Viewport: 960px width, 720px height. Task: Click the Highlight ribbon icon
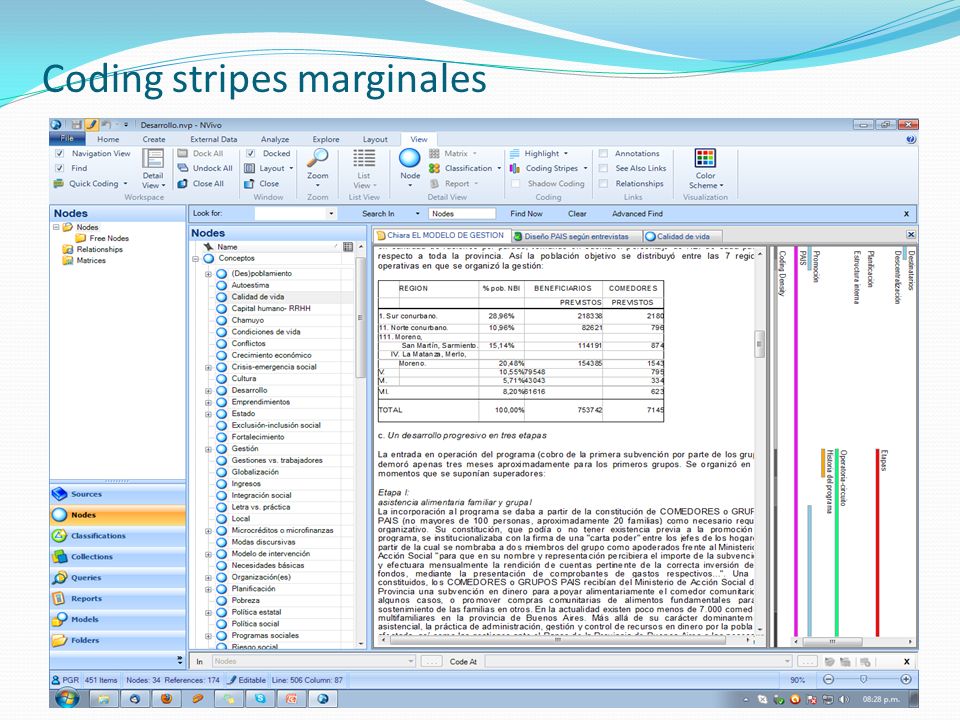[515, 153]
